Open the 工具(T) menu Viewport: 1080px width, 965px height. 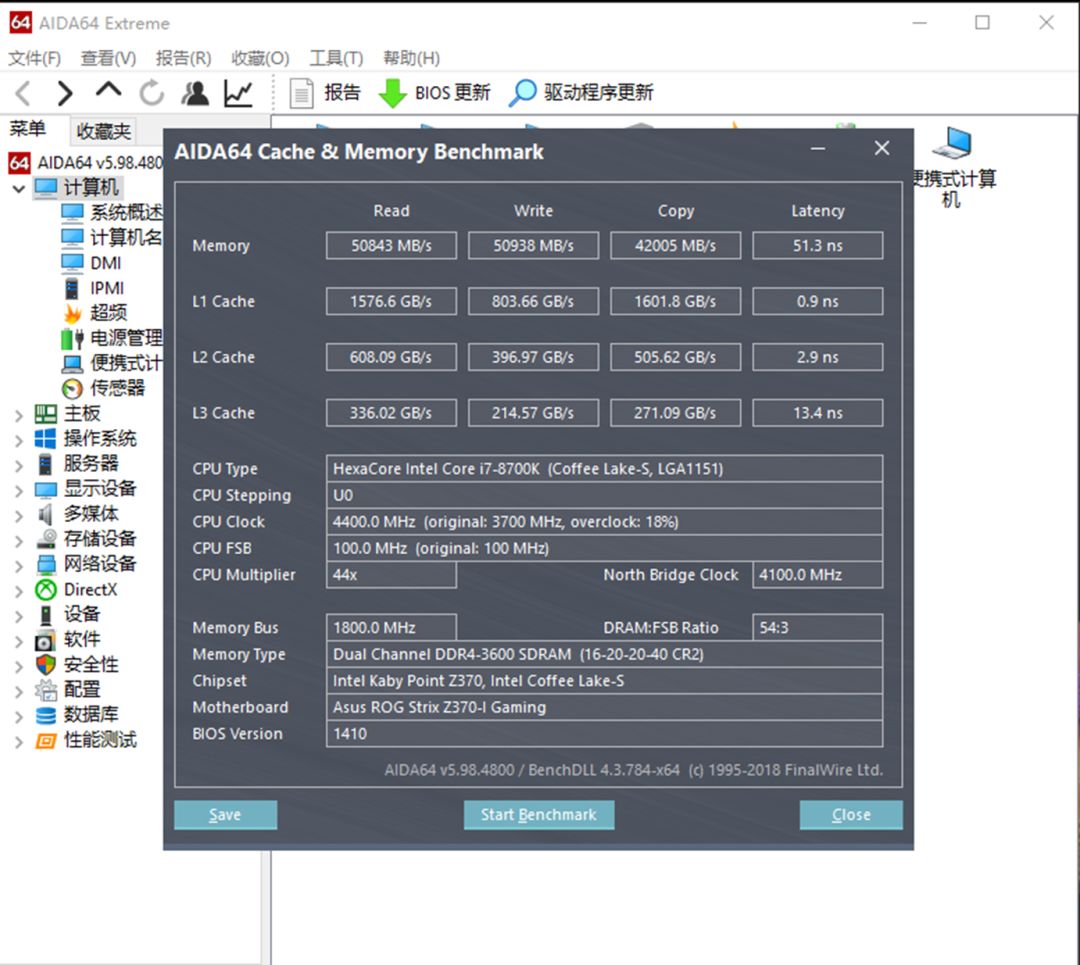tap(336, 58)
